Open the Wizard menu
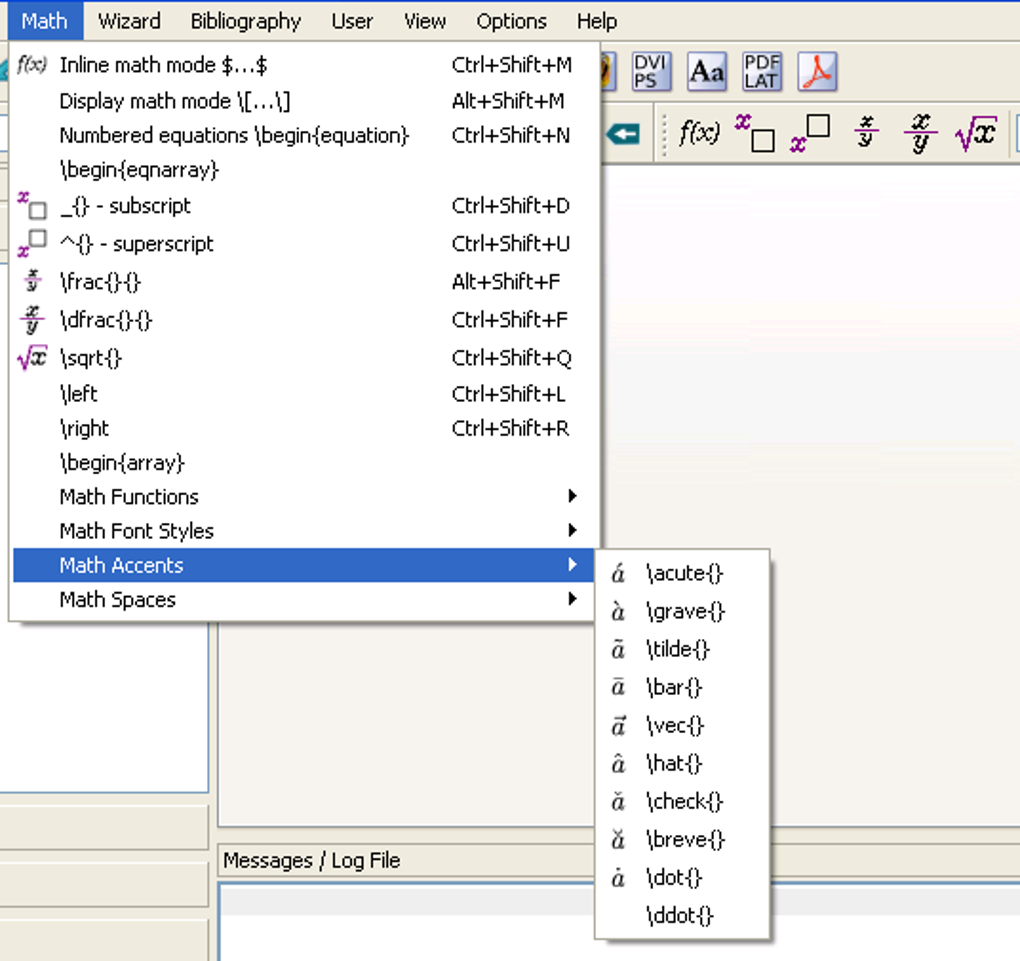The height and width of the screenshot is (961, 1020). [129, 21]
